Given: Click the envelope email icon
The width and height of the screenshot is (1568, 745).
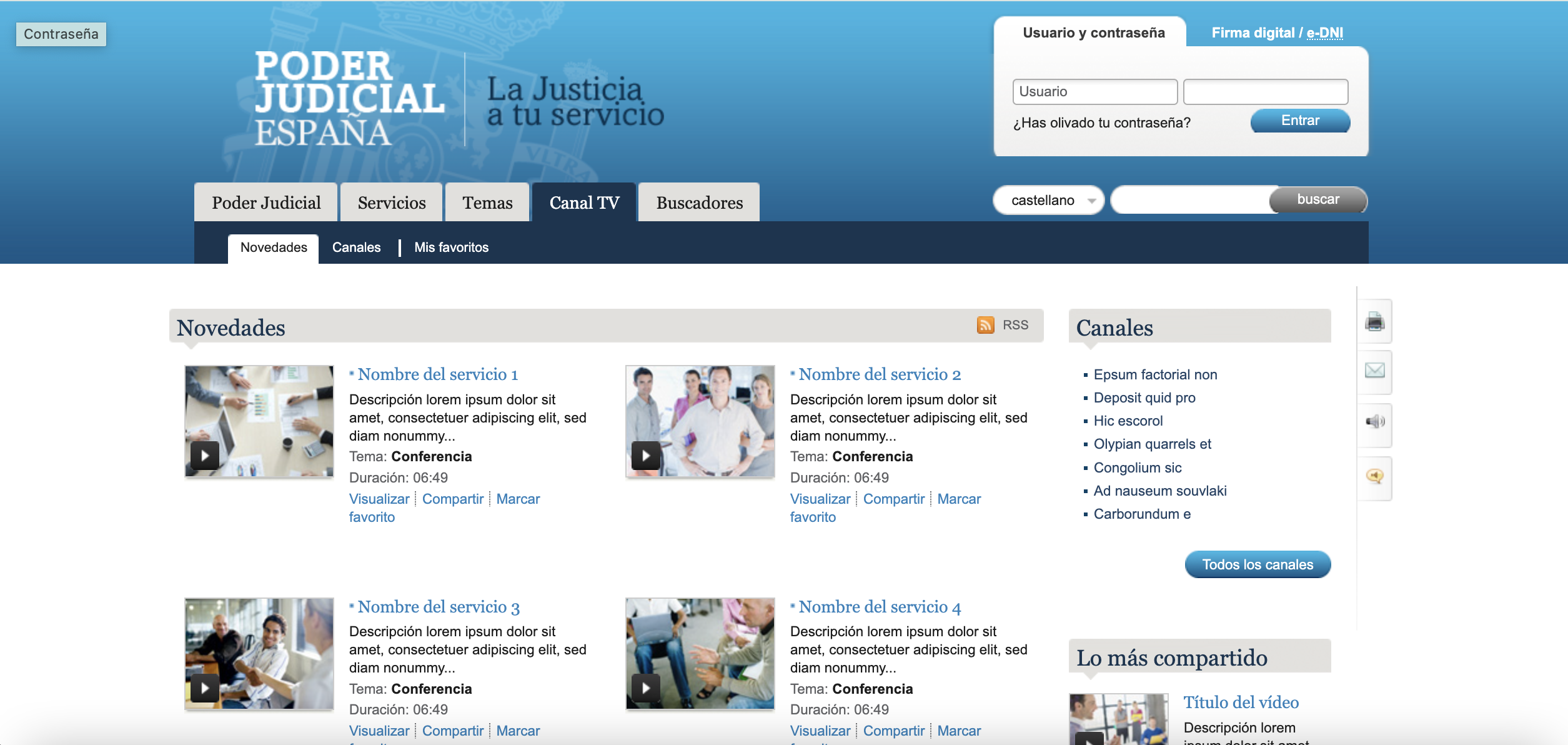Looking at the screenshot, I should [1374, 371].
